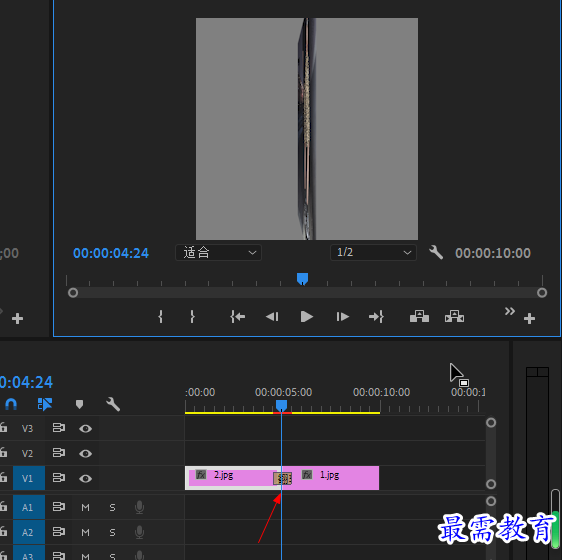562x560 pixels.
Task: Open timeline display settings wrench
Action: click(x=113, y=404)
